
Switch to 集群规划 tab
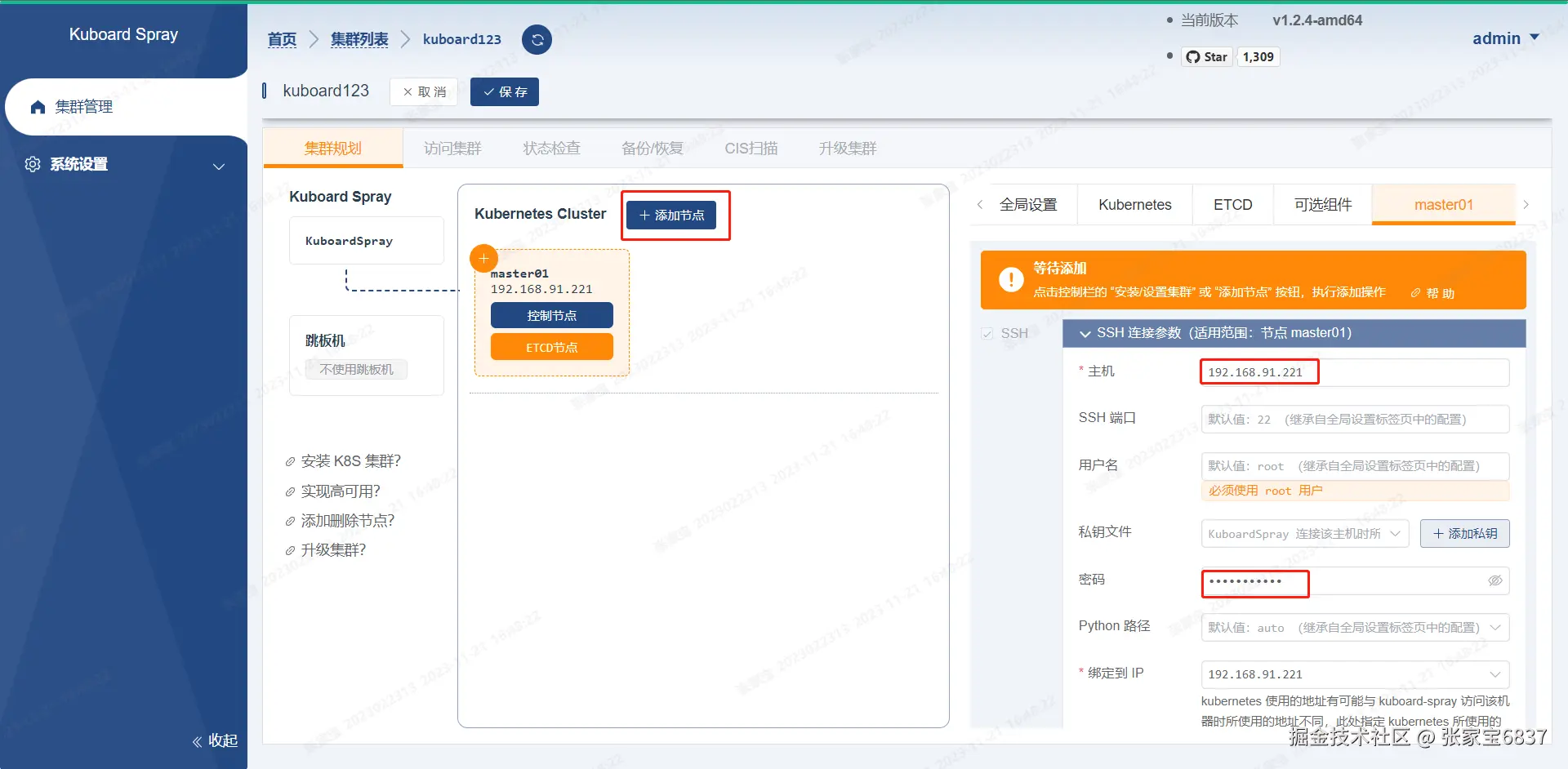(x=333, y=148)
